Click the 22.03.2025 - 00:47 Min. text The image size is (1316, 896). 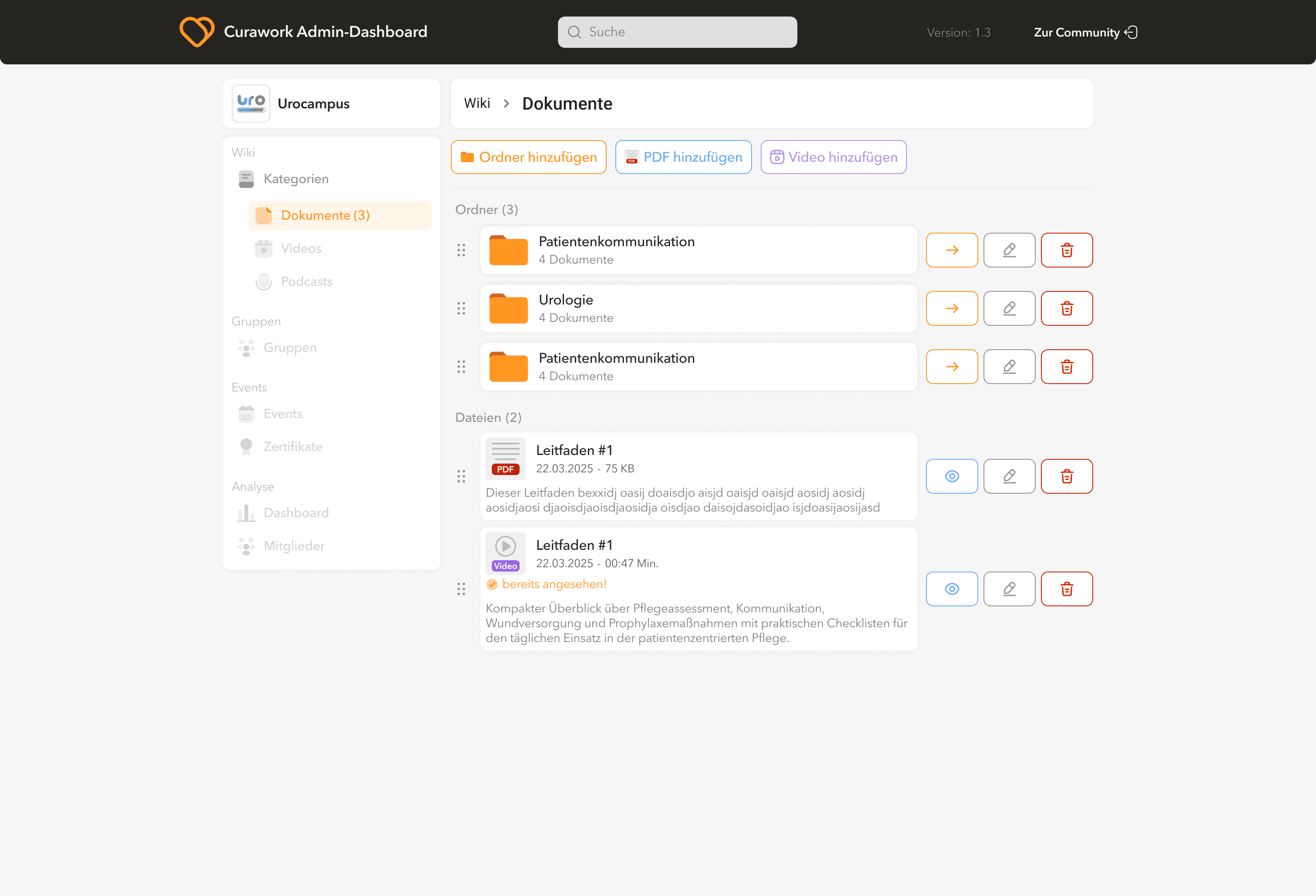click(597, 563)
